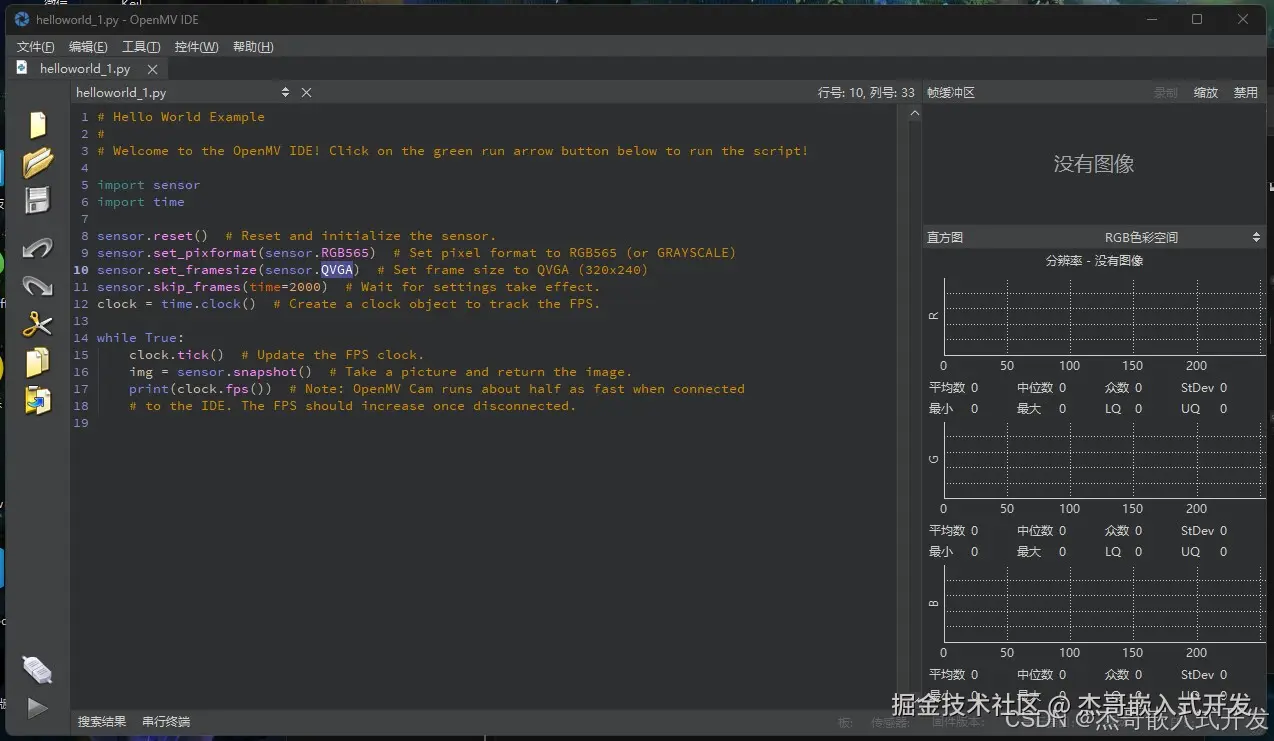Click the 分辨率 - 没有图像 resolution label
Viewport: 1274px width, 741px height.
(x=1094, y=260)
